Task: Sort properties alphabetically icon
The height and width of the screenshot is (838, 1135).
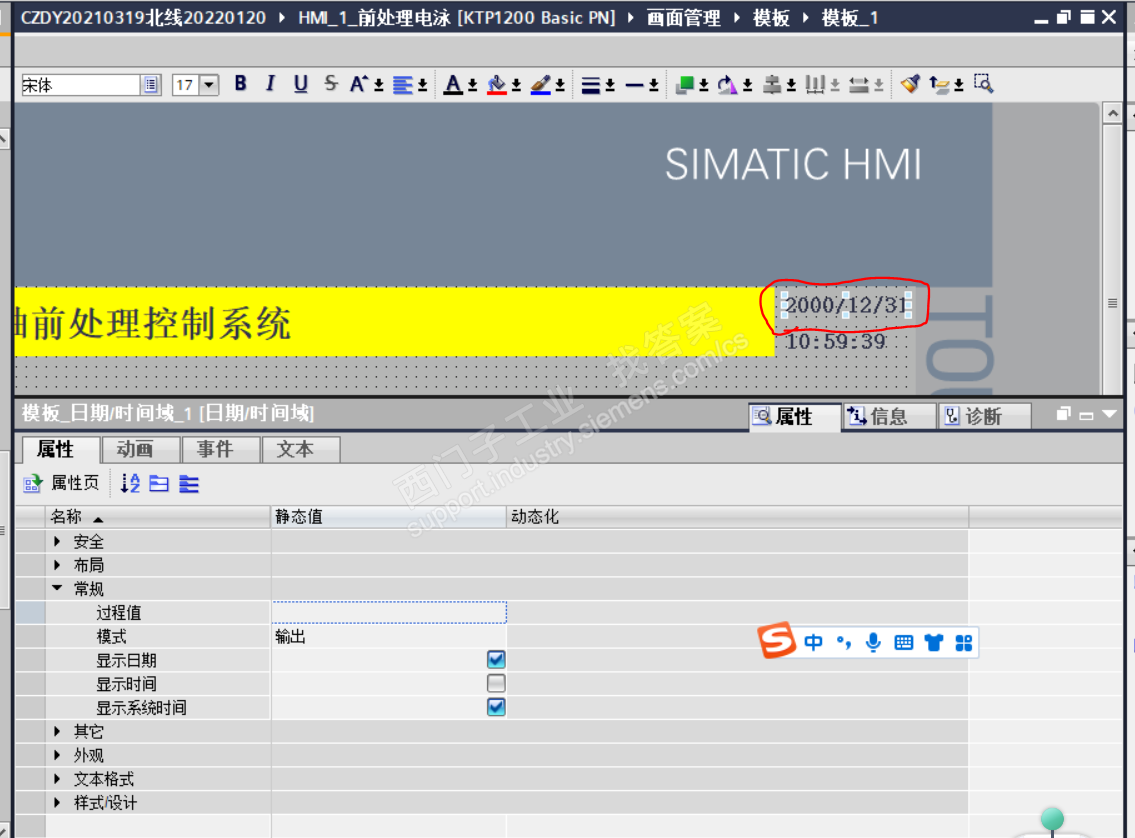Action: (x=130, y=483)
